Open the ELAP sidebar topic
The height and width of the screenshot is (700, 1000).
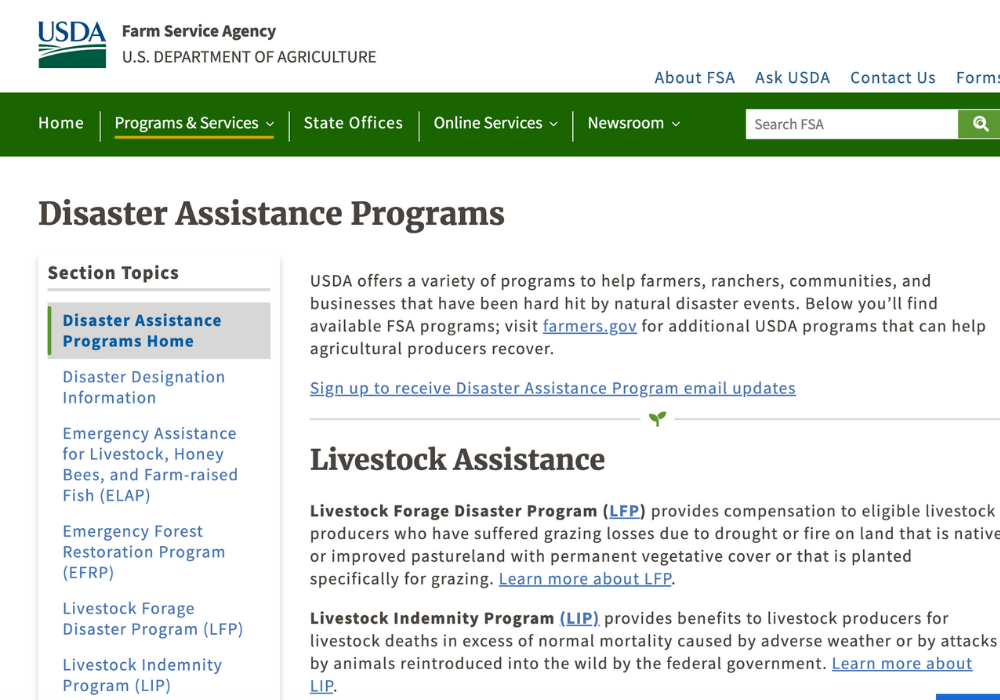[x=150, y=464]
